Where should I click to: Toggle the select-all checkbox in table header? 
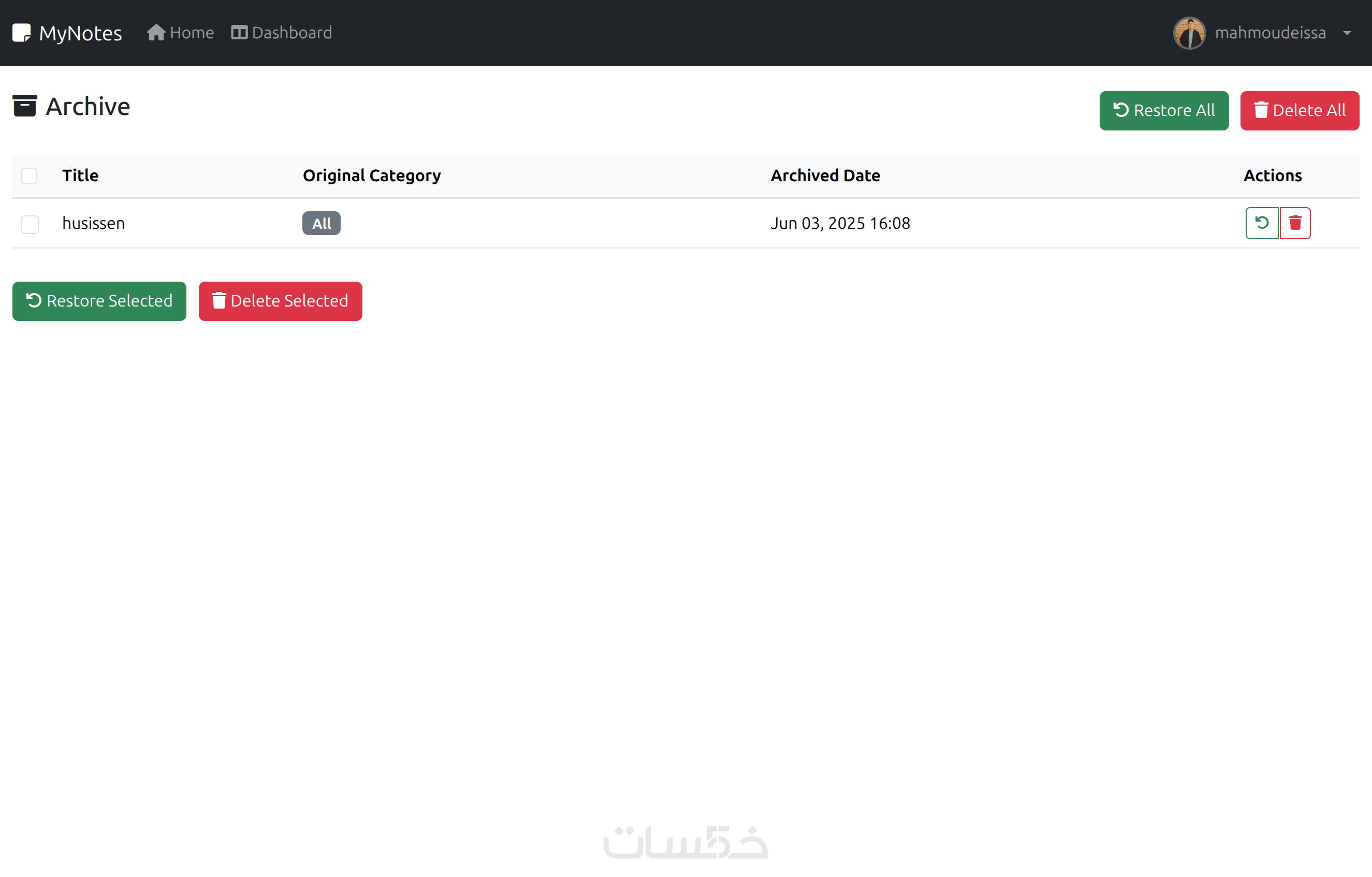tap(29, 176)
